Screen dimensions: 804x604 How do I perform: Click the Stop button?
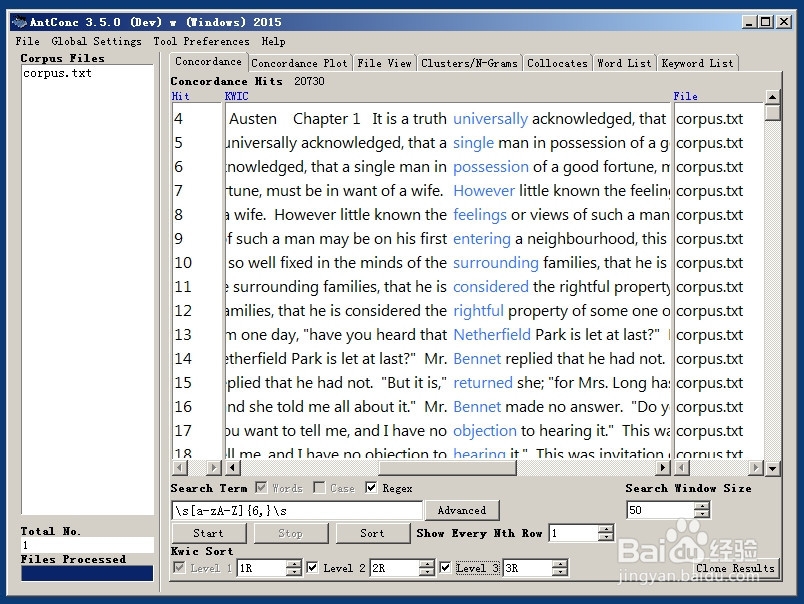(x=291, y=533)
